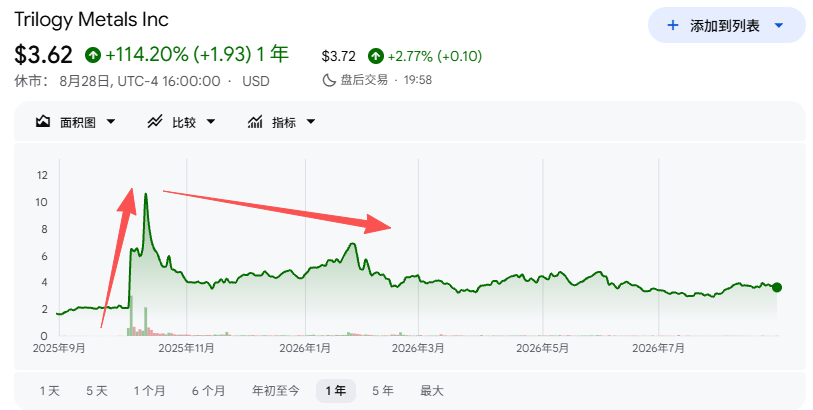Click the tallest green volume bar
This screenshot has height=410, width=813.
click(x=131, y=316)
